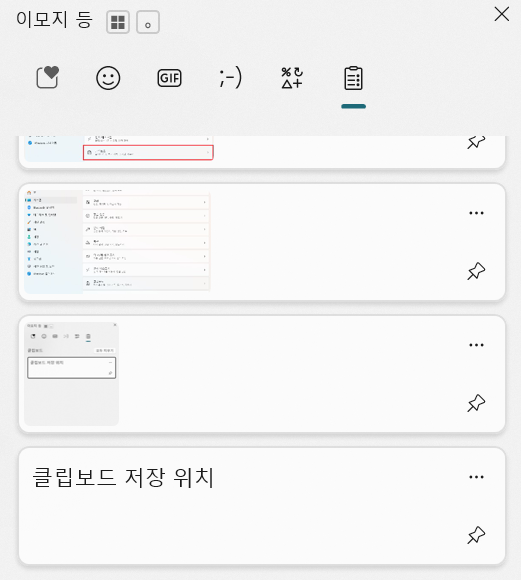Paste the 클립보드 저장 위치 text entry
The image size is (521, 580).
[262, 506]
